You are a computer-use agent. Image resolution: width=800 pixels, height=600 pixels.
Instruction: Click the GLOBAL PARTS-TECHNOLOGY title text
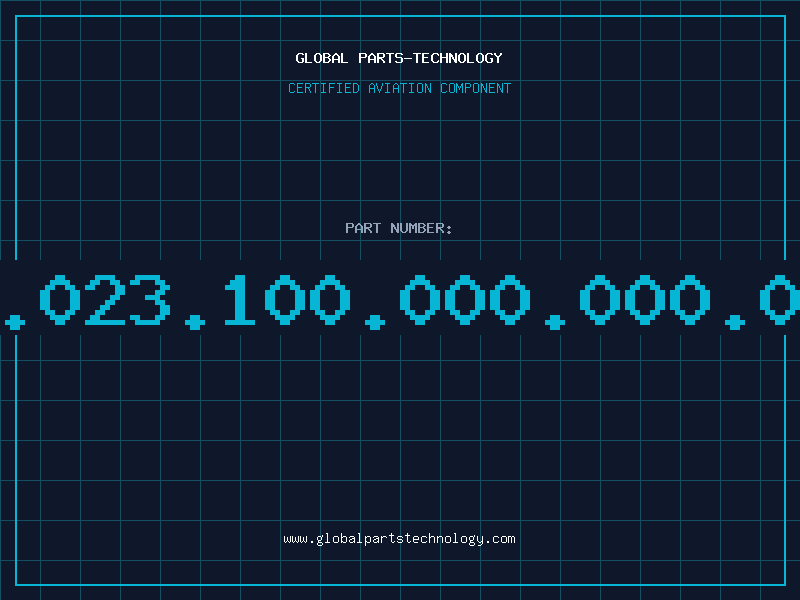click(399, 58)
